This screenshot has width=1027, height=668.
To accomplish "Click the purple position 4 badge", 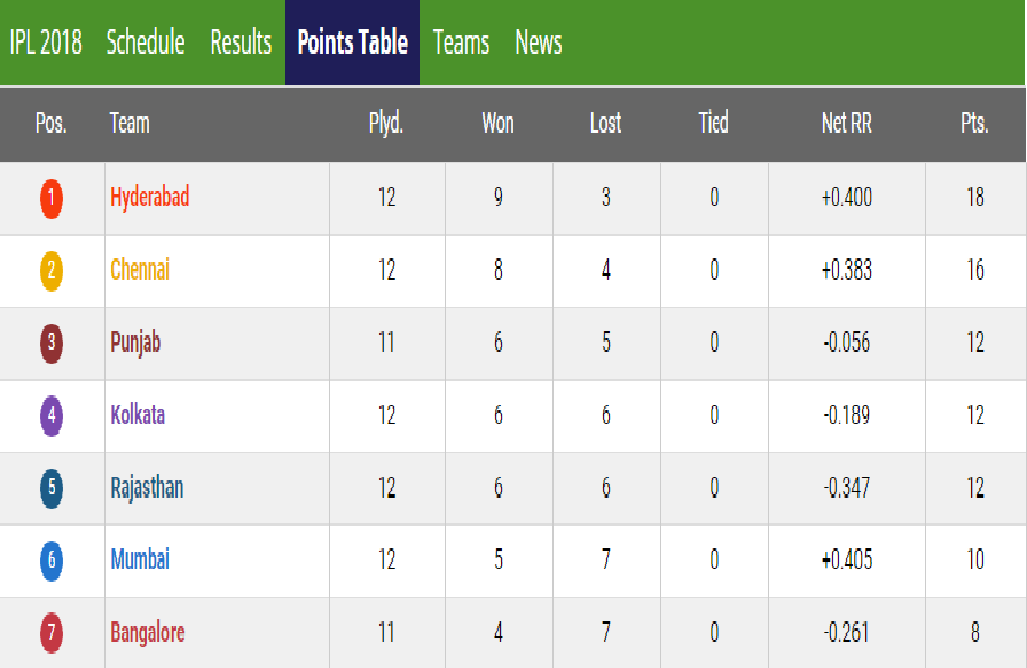I will pos(51,416).
